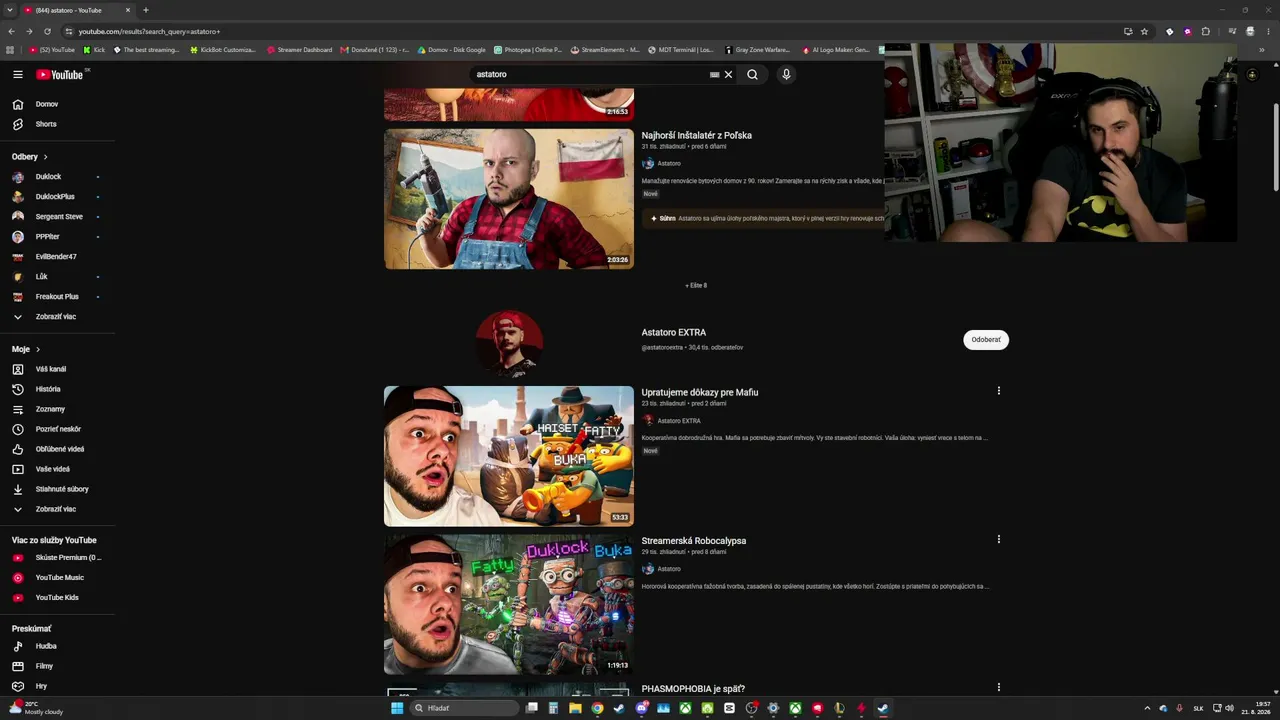Open the Moje section header arrow
This screenshot has width=1280, height=720.
[x=38, y=349]
